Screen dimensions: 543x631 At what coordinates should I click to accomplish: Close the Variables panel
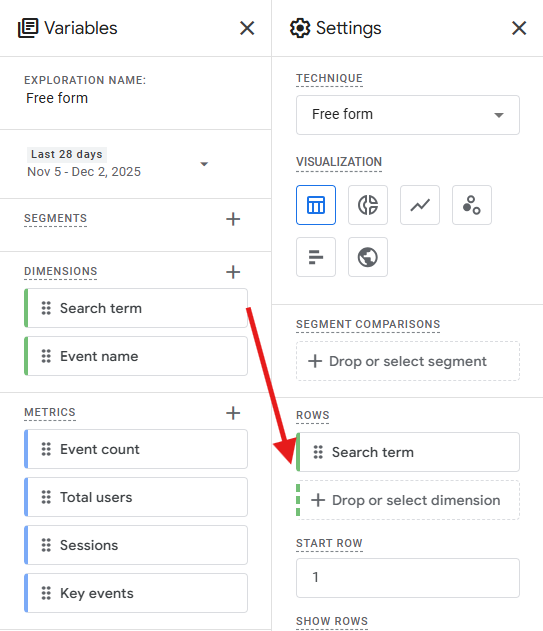click(247, 28)
